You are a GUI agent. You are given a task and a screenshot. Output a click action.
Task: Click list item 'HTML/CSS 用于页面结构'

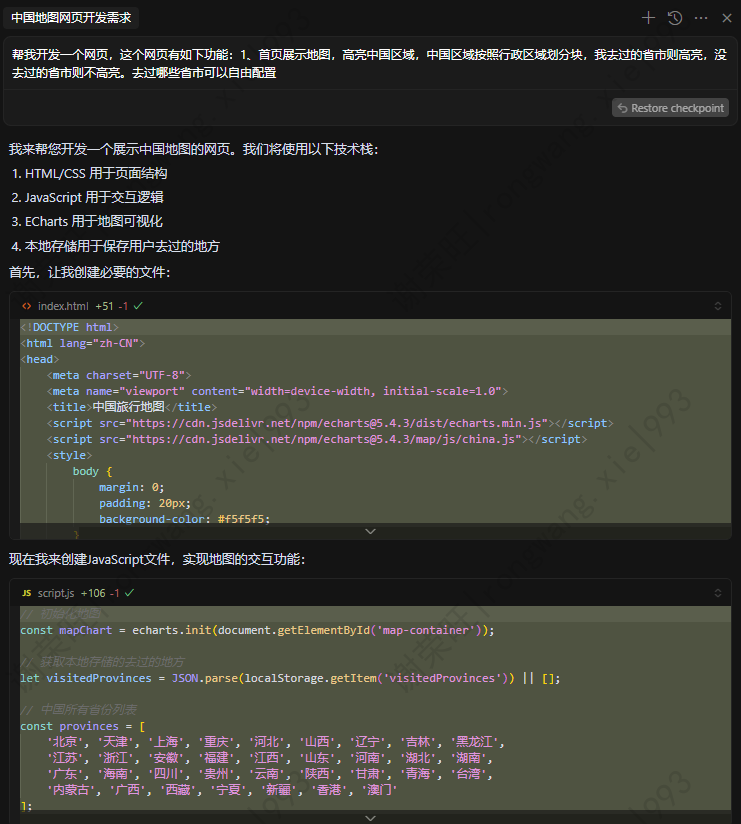pos(96,173)
